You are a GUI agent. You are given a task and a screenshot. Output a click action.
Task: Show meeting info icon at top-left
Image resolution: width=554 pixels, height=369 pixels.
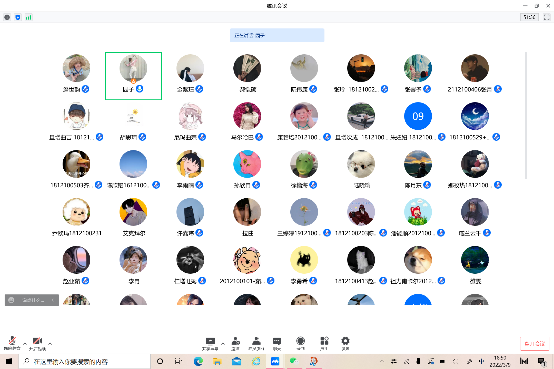7,17
